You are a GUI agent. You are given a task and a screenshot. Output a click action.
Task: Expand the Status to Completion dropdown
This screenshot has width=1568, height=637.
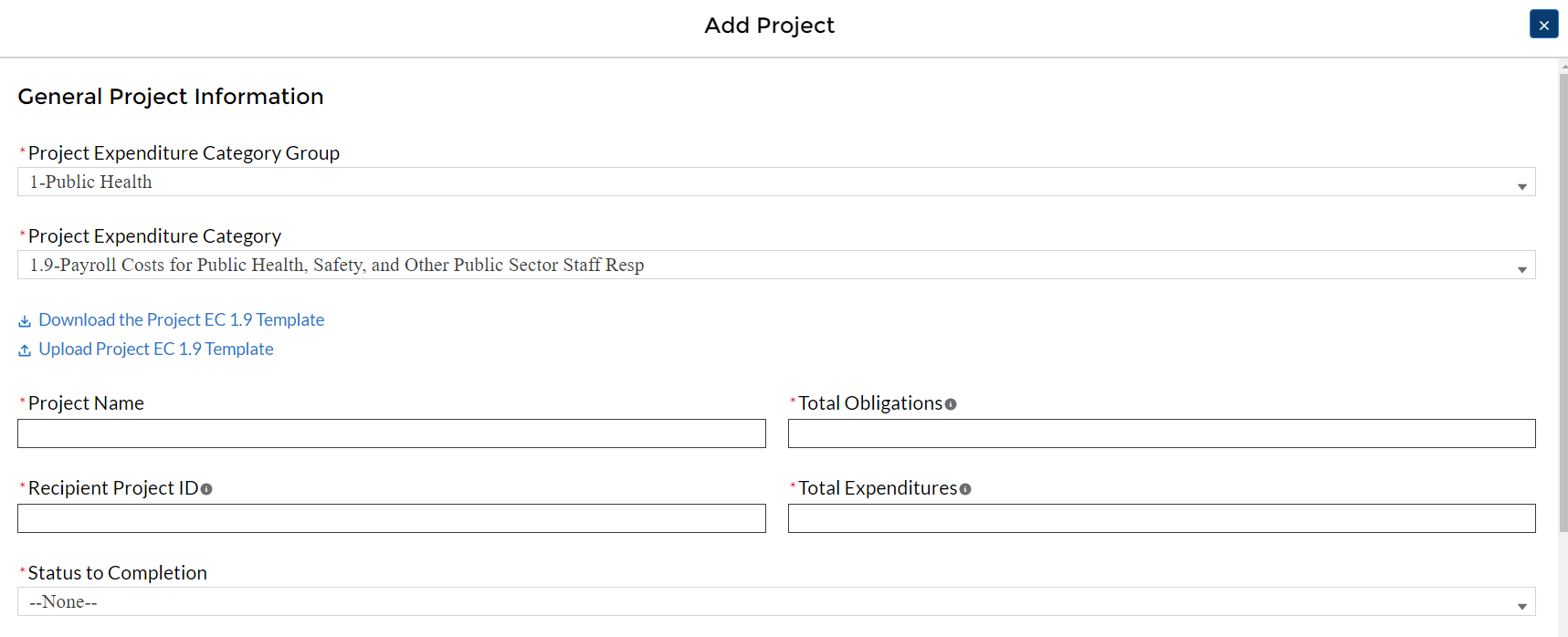click(x=776, y=601)
